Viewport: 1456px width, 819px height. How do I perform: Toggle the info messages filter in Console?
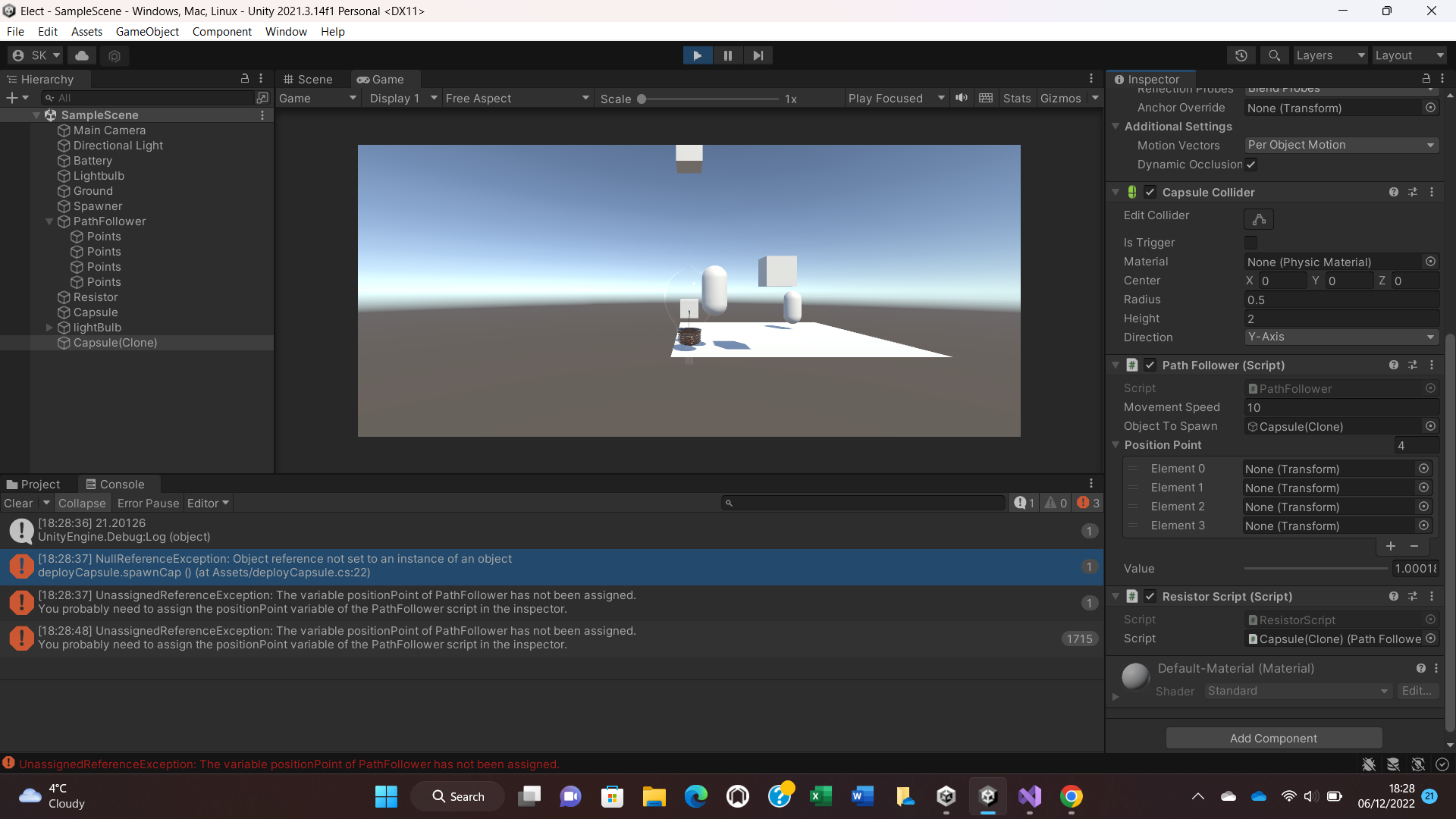(1025, 503)
